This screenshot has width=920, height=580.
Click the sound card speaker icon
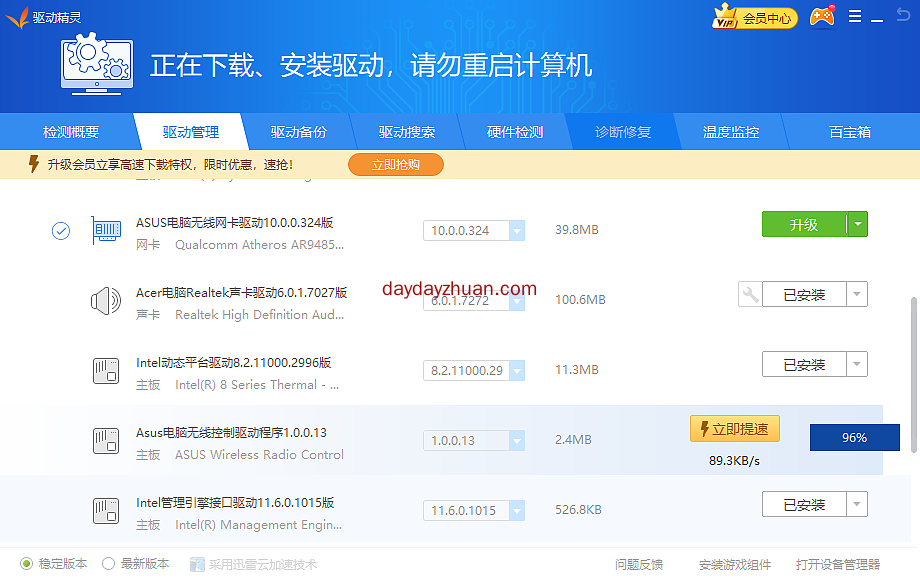(x=106, y=301)
